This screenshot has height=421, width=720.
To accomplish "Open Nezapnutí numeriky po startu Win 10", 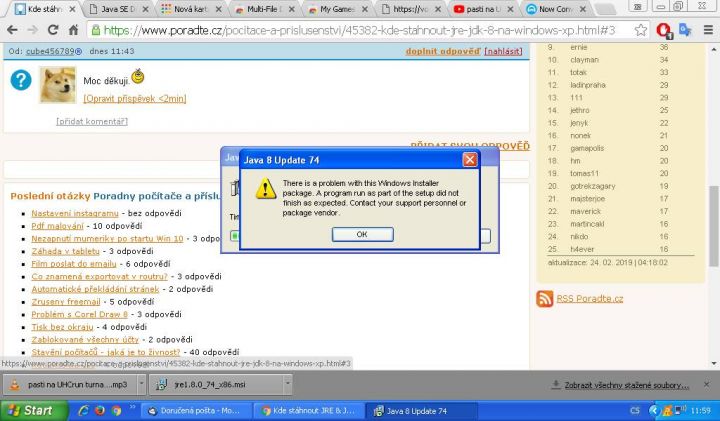I will pyautogui.click(x=107, y=239).
